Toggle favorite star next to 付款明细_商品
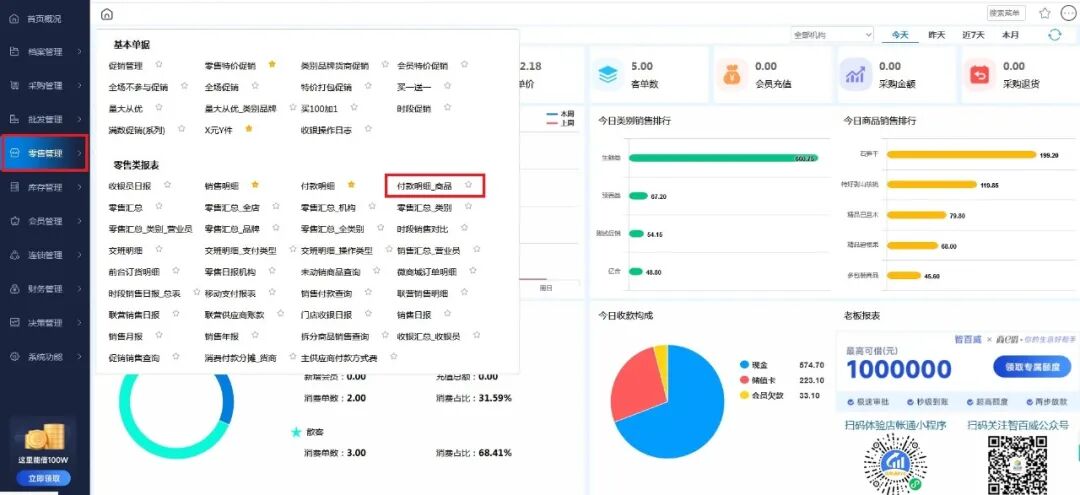The height and width of the screenshot is (495, 1080). tap(467, 186)
